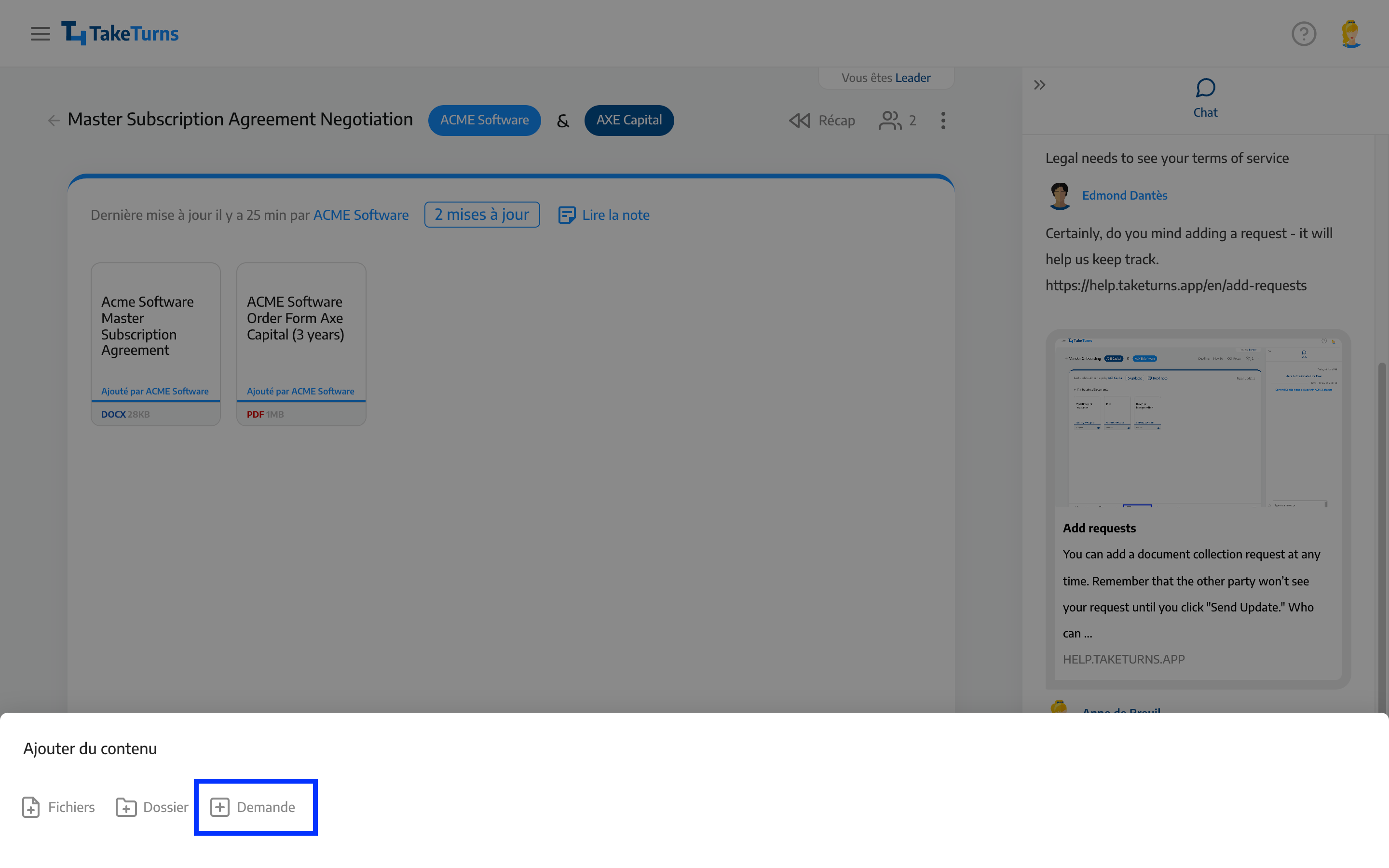
Task: Expand the sidebar using the chevron arrows
Action: point(1040,85)
